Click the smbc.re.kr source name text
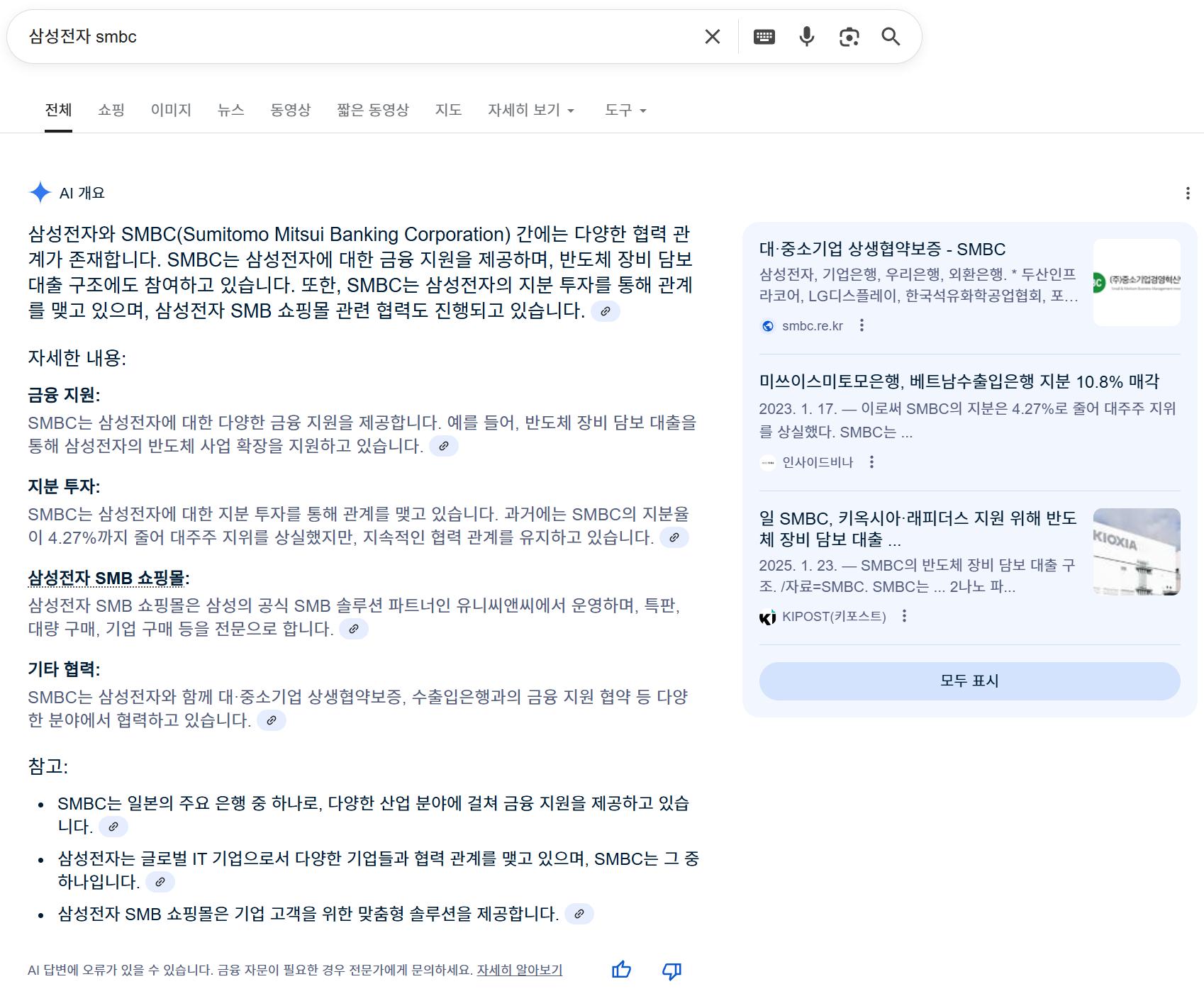 (x=813, y=326)
